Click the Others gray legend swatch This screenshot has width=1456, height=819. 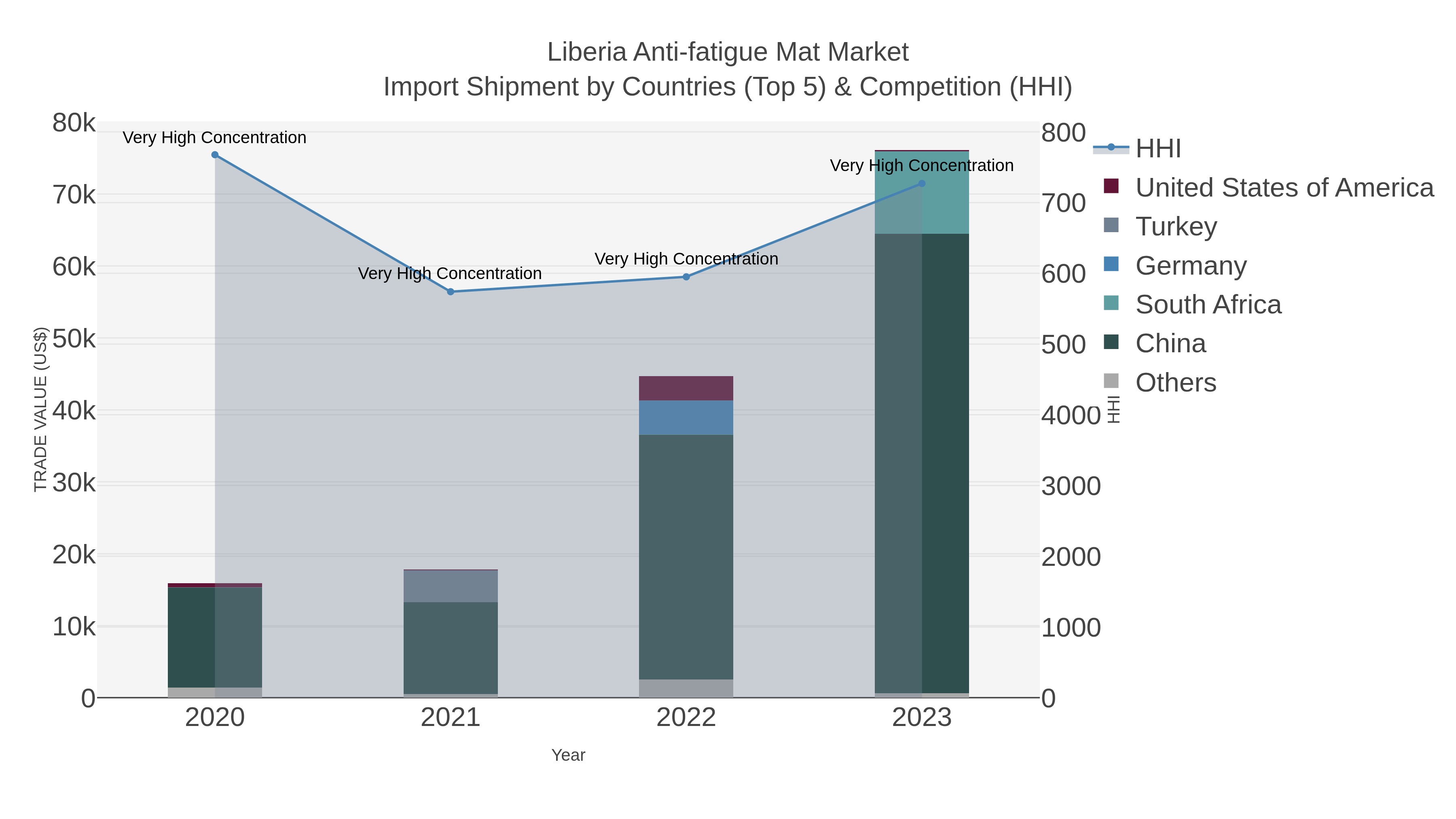point(1111,381)
